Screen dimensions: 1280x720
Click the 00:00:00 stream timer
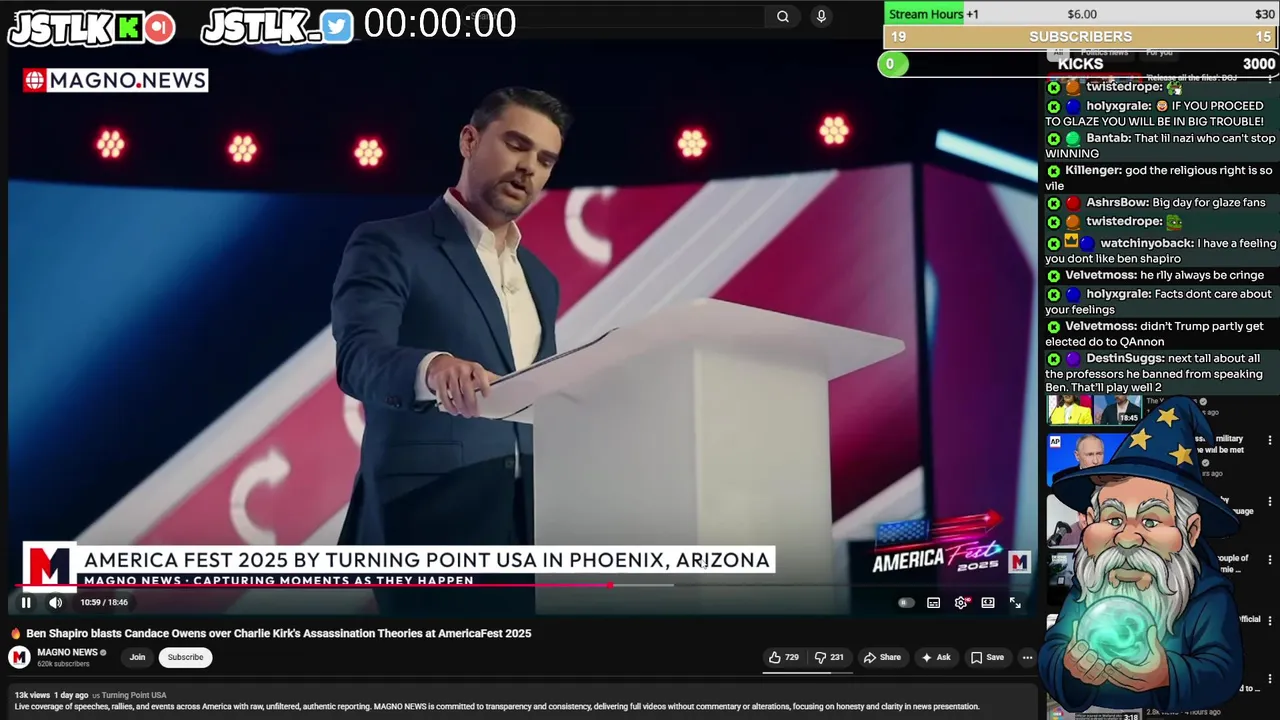pos(440,23)
